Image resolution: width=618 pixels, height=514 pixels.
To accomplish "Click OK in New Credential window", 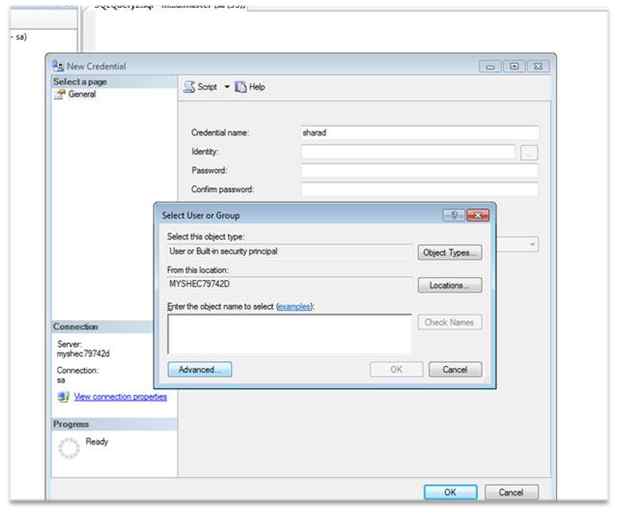I will click(450, 492).
